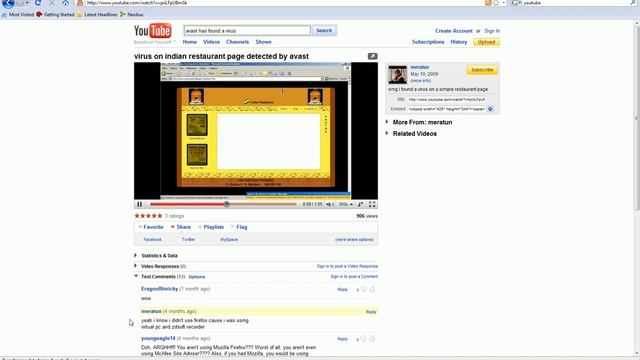Subscribe to meratun's channel
Viewport: 640px width, 360px height.
click(482, 70)
